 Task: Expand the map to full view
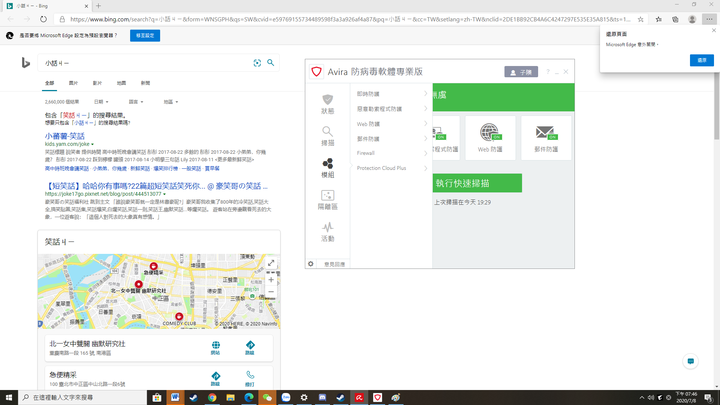pyautogui.click(x=271, y=263)
